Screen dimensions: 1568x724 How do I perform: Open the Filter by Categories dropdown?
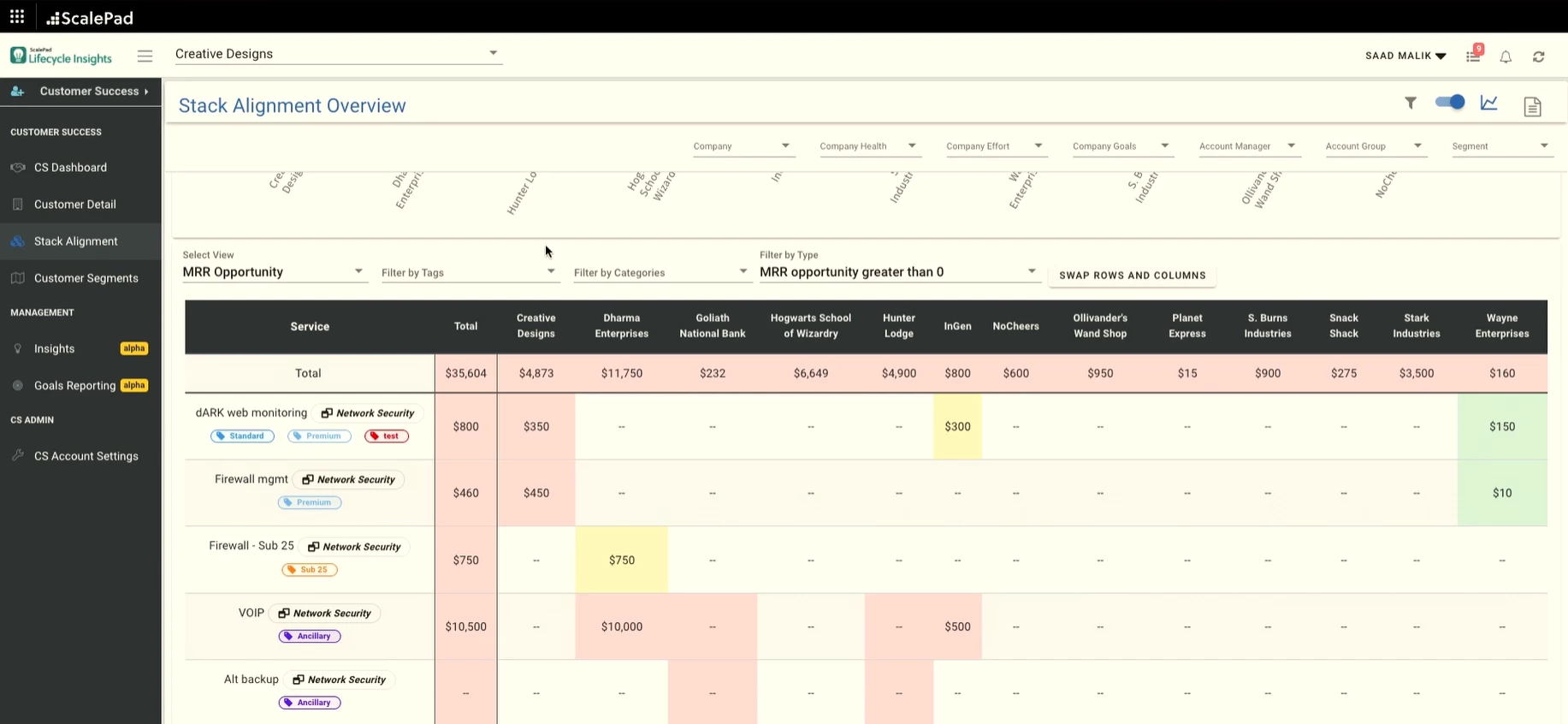click(x=661, y=273)
